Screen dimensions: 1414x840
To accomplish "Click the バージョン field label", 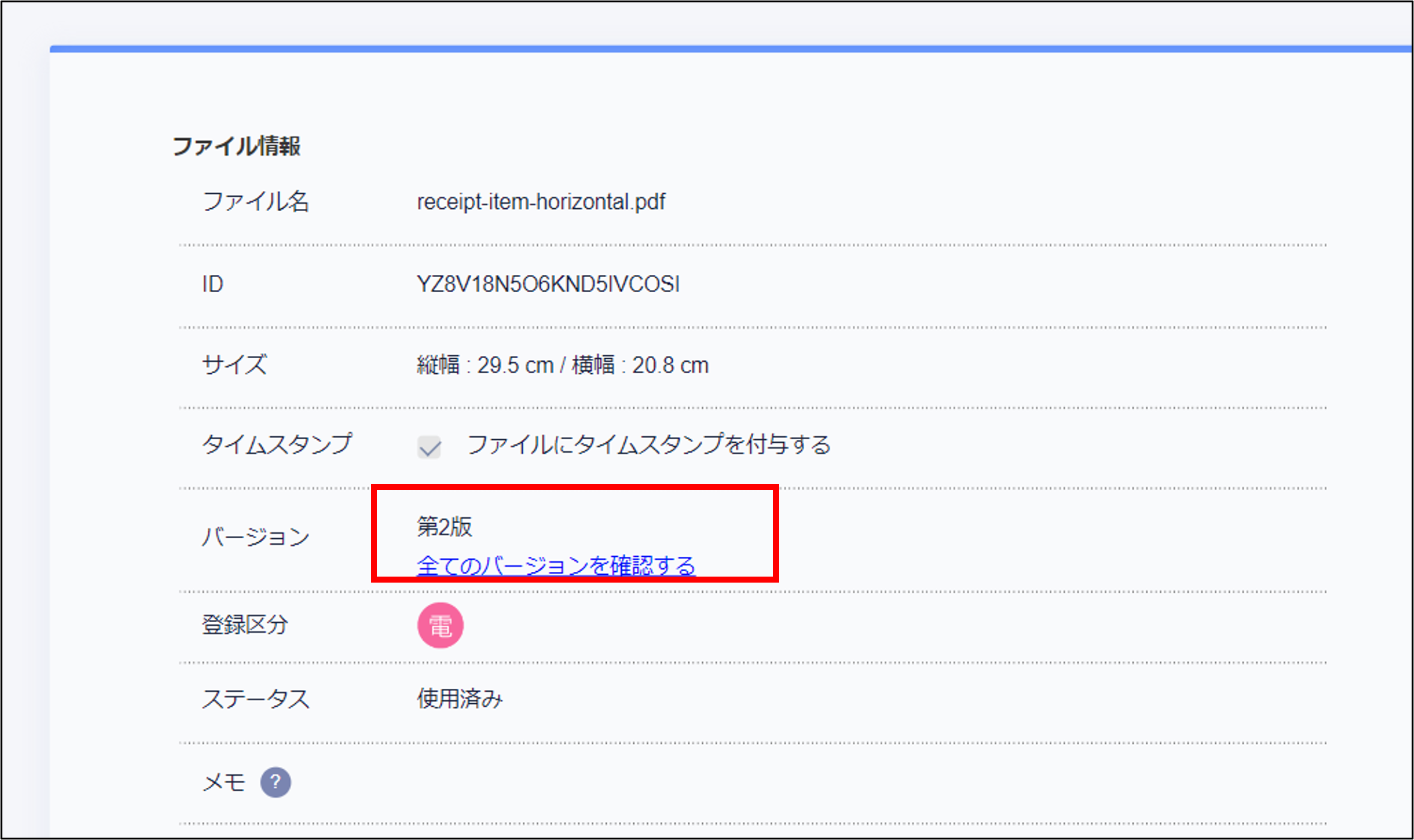I will (255, 536).
